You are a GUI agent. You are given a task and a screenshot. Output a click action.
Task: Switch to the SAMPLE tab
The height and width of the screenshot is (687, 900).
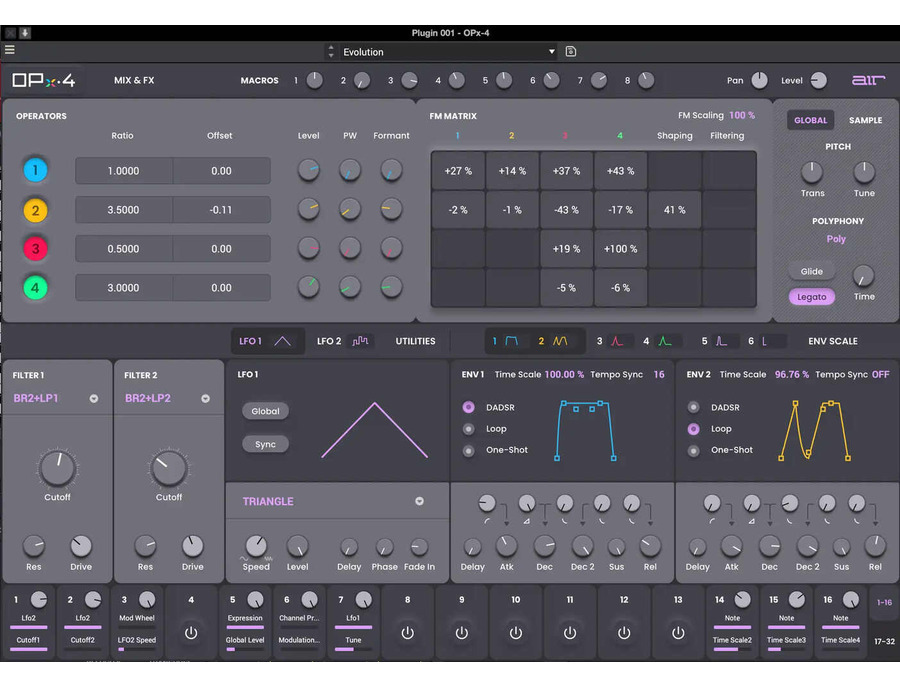tap(865, 120)
